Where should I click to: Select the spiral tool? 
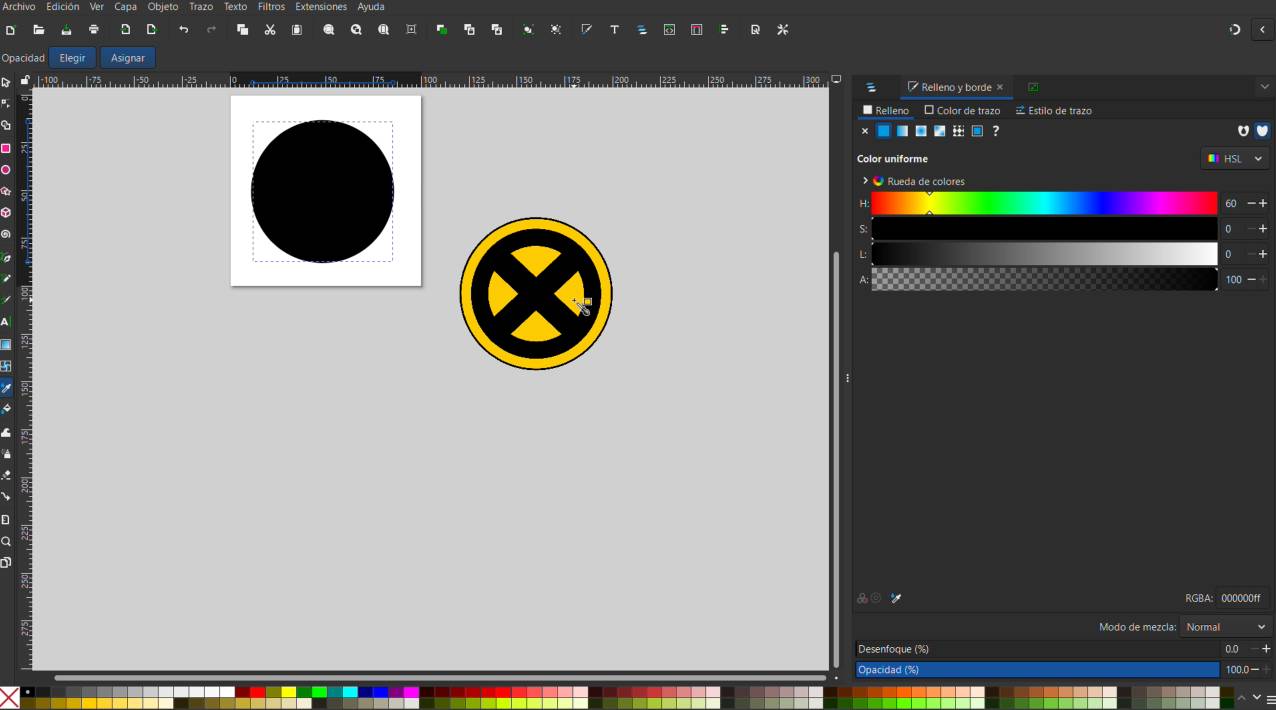click(x=6, y=235)
